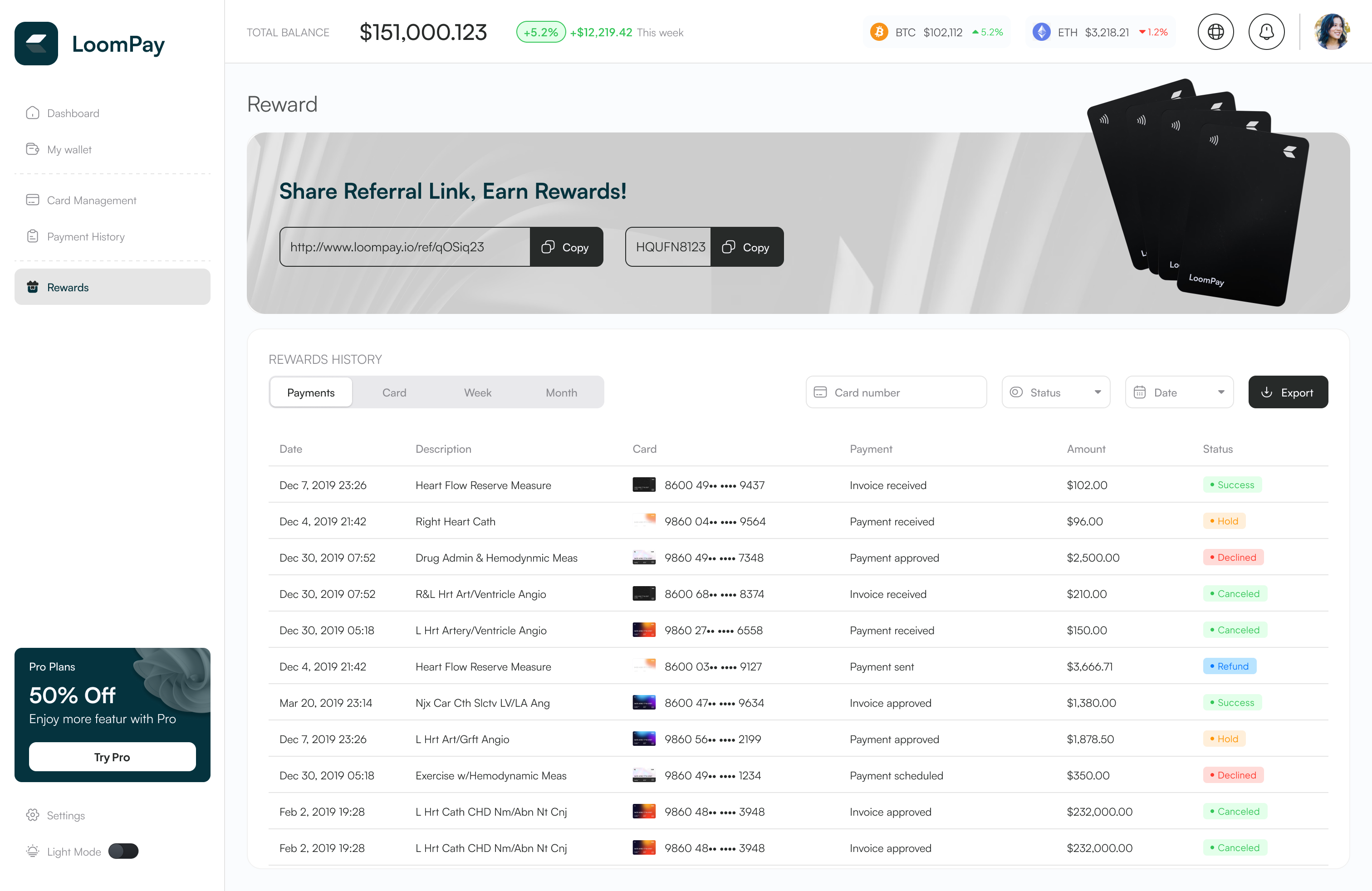
Task: Click the Ethereum ETH ticker icon
Action: tap(1041, 32)
